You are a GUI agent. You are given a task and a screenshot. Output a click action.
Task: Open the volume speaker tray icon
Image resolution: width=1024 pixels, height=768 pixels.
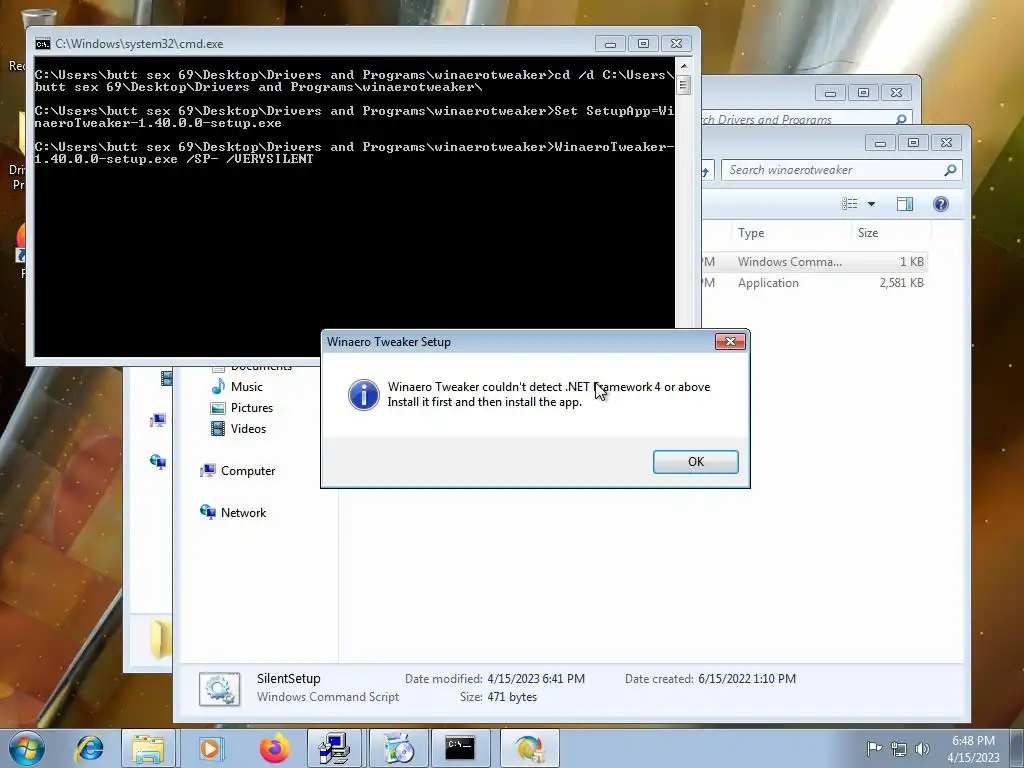click(922, 749)
